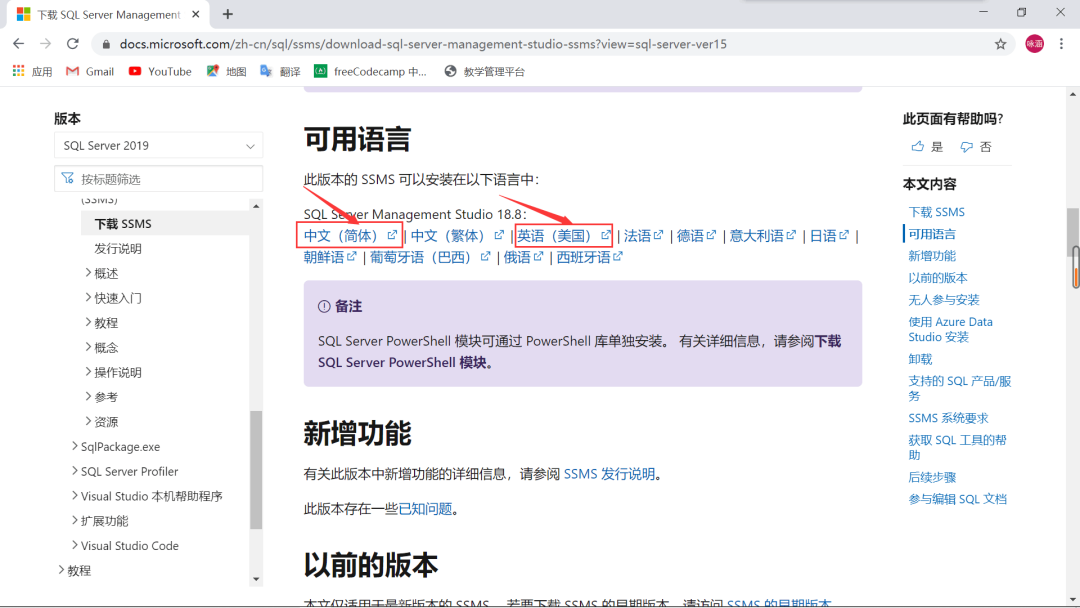Download SSMS in 英语（美国）
1080x608 pixels.
coord(564,235)
